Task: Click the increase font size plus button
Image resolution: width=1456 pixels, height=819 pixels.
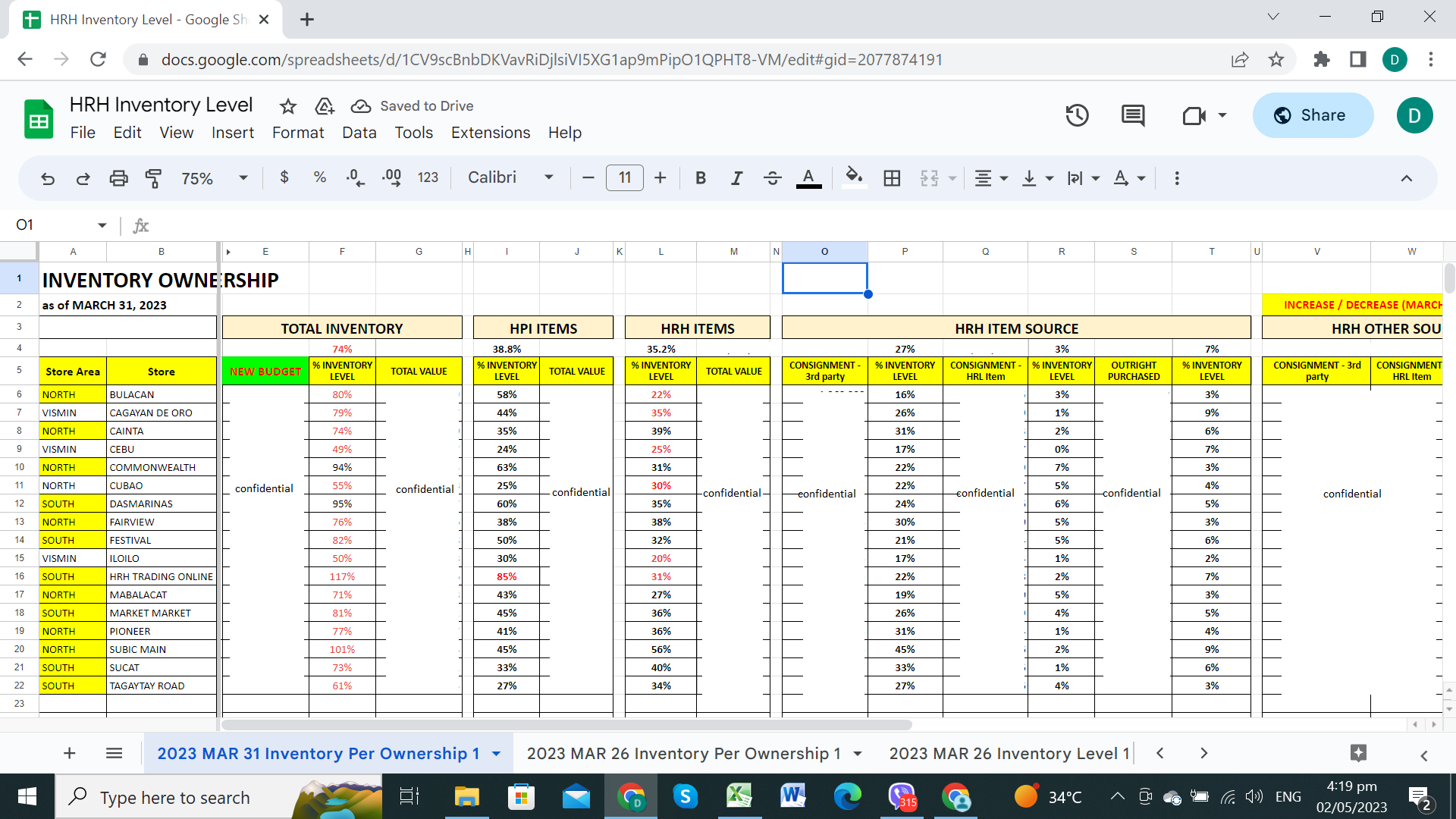Action: pyautogui.click(x=660, y=178)
